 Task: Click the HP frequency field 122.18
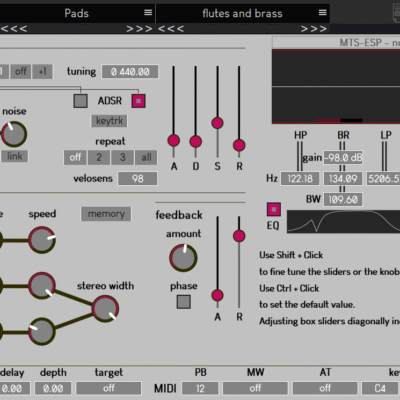tap(300, 179)
